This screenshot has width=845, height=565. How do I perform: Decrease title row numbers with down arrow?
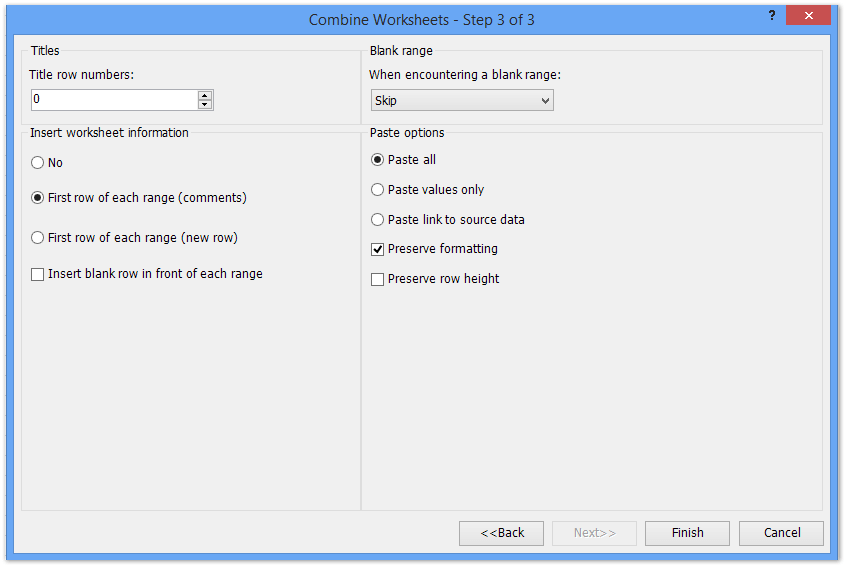click(205, 104)
